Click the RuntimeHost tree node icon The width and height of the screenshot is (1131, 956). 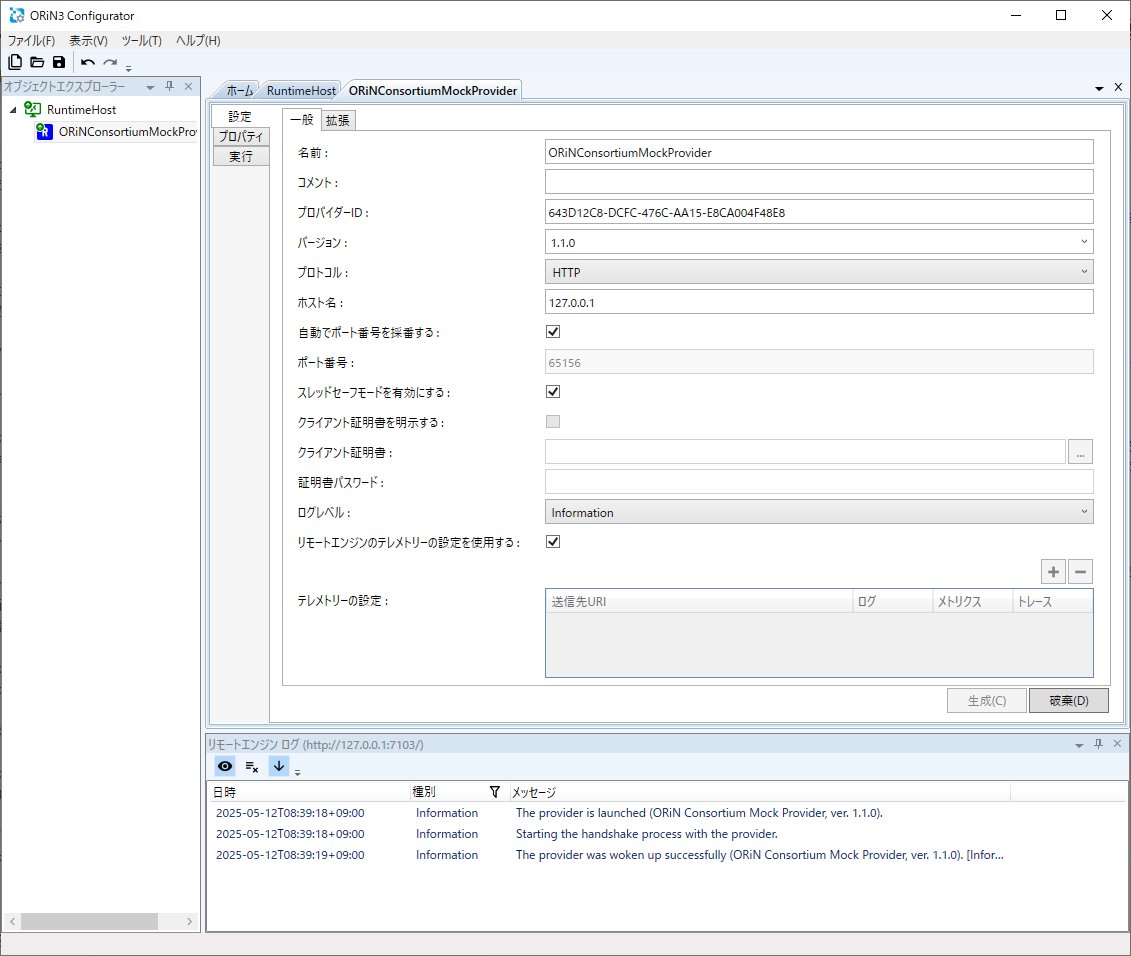(x=32, y=109)
